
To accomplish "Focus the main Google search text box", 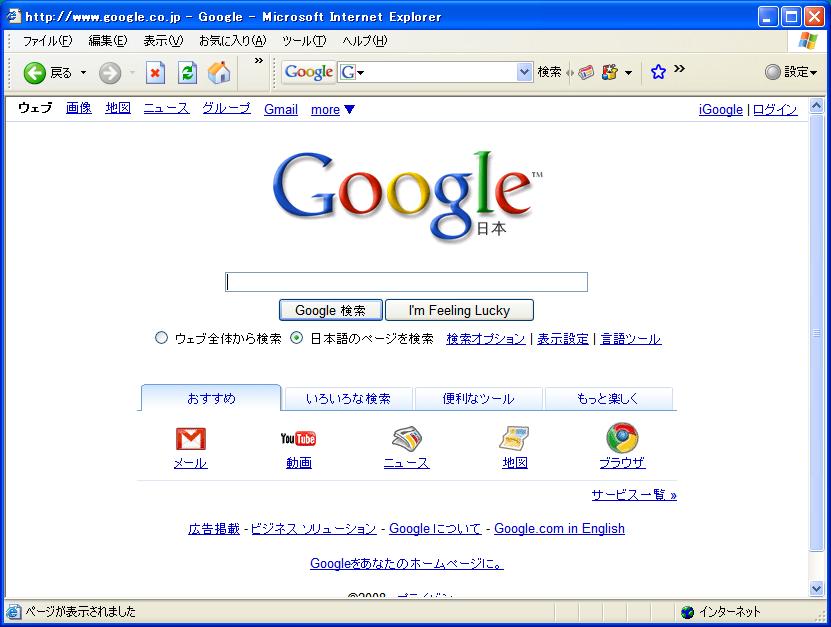I will tap(406, 282).
